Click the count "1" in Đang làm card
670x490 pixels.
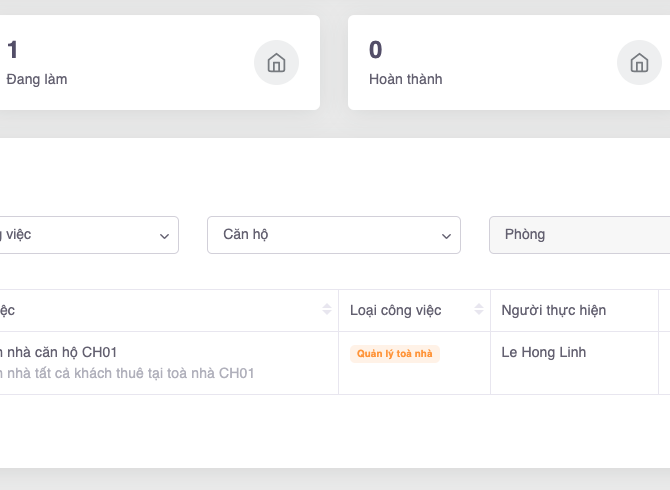(x=13, y=50)
